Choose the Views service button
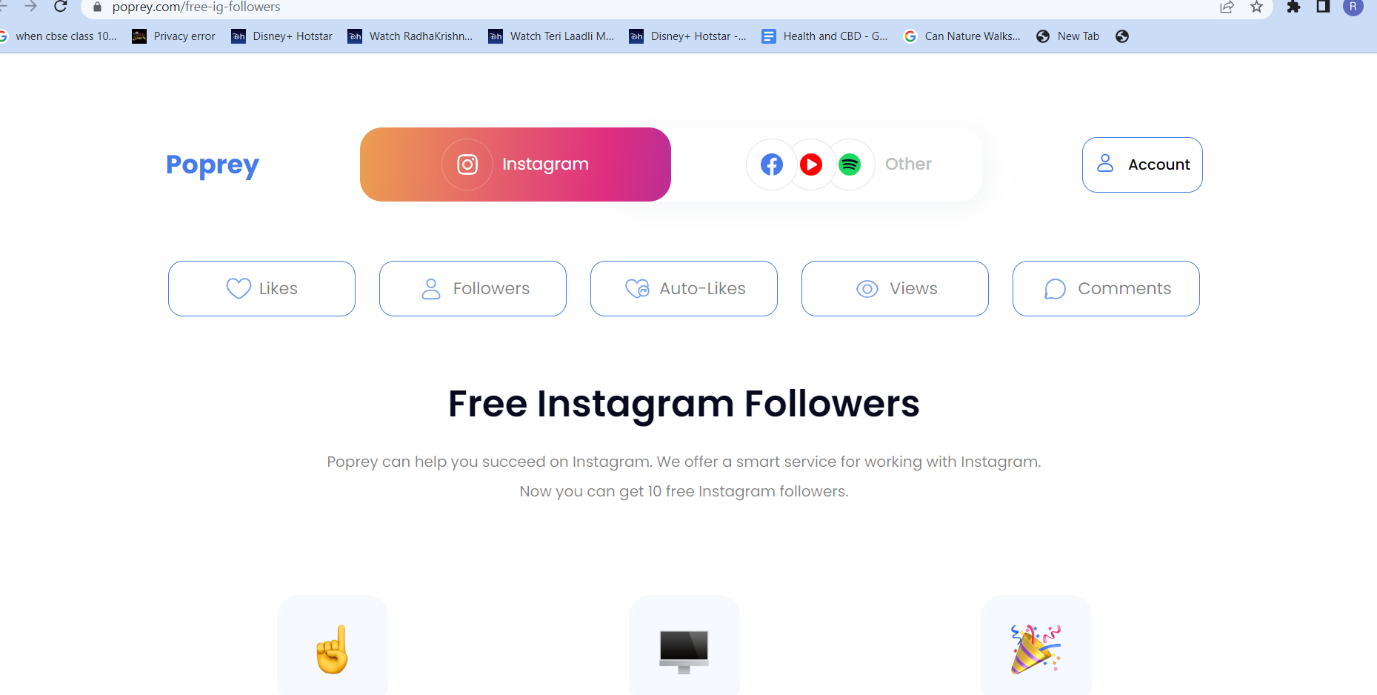 click(895, 288)
